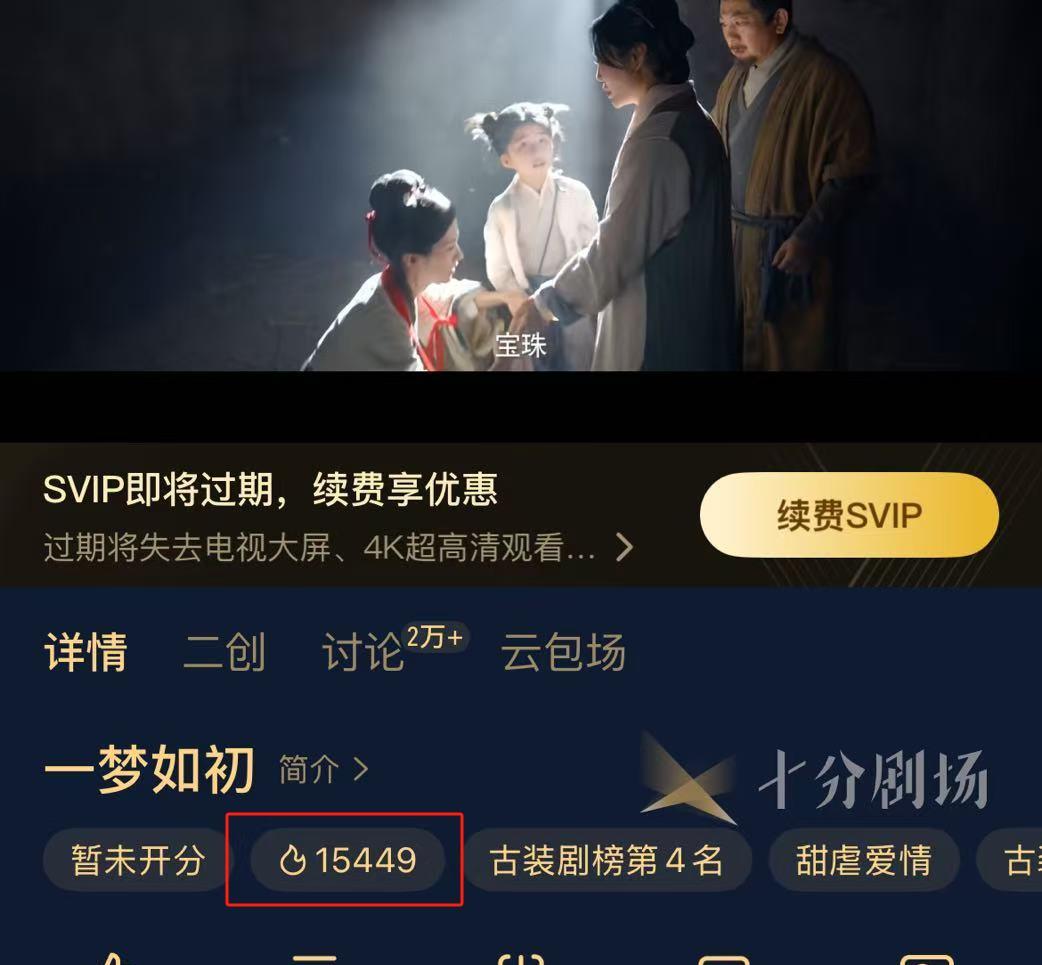Open the 云包场 tab
Screen dimensions: 1042x965
click(x=564, y=652)
